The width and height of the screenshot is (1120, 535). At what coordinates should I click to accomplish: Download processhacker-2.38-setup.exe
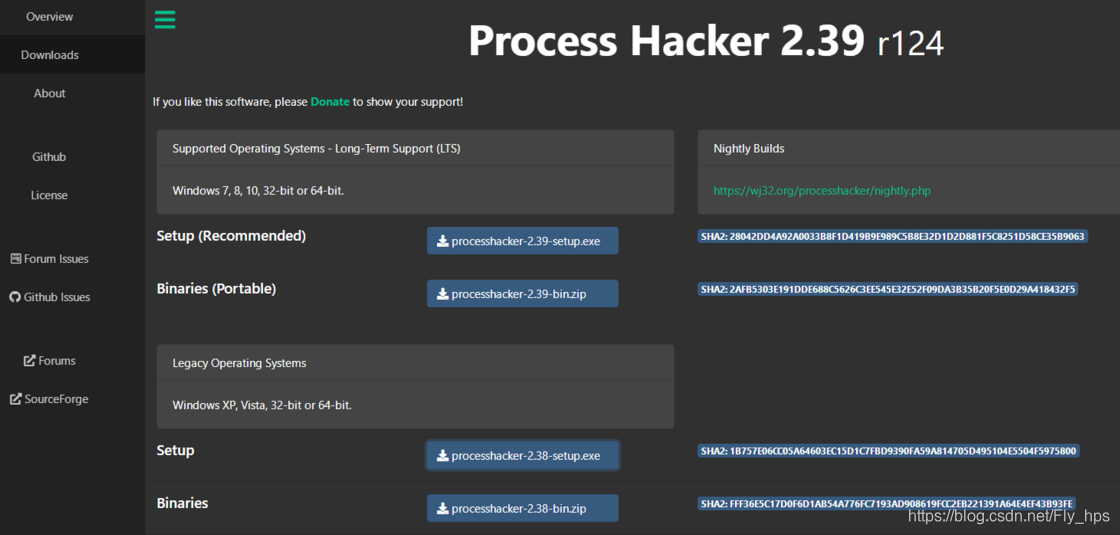(523, 456)
